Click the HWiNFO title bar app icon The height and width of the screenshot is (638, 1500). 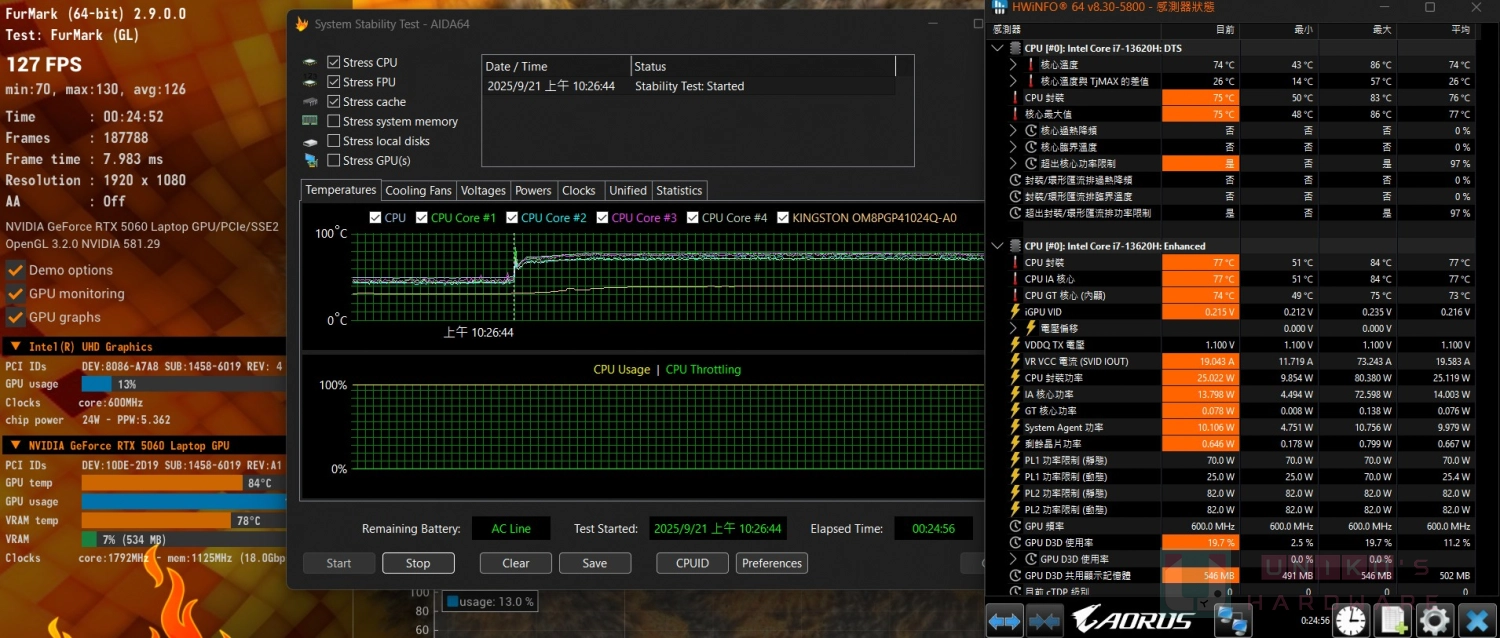tap(998, 8)
